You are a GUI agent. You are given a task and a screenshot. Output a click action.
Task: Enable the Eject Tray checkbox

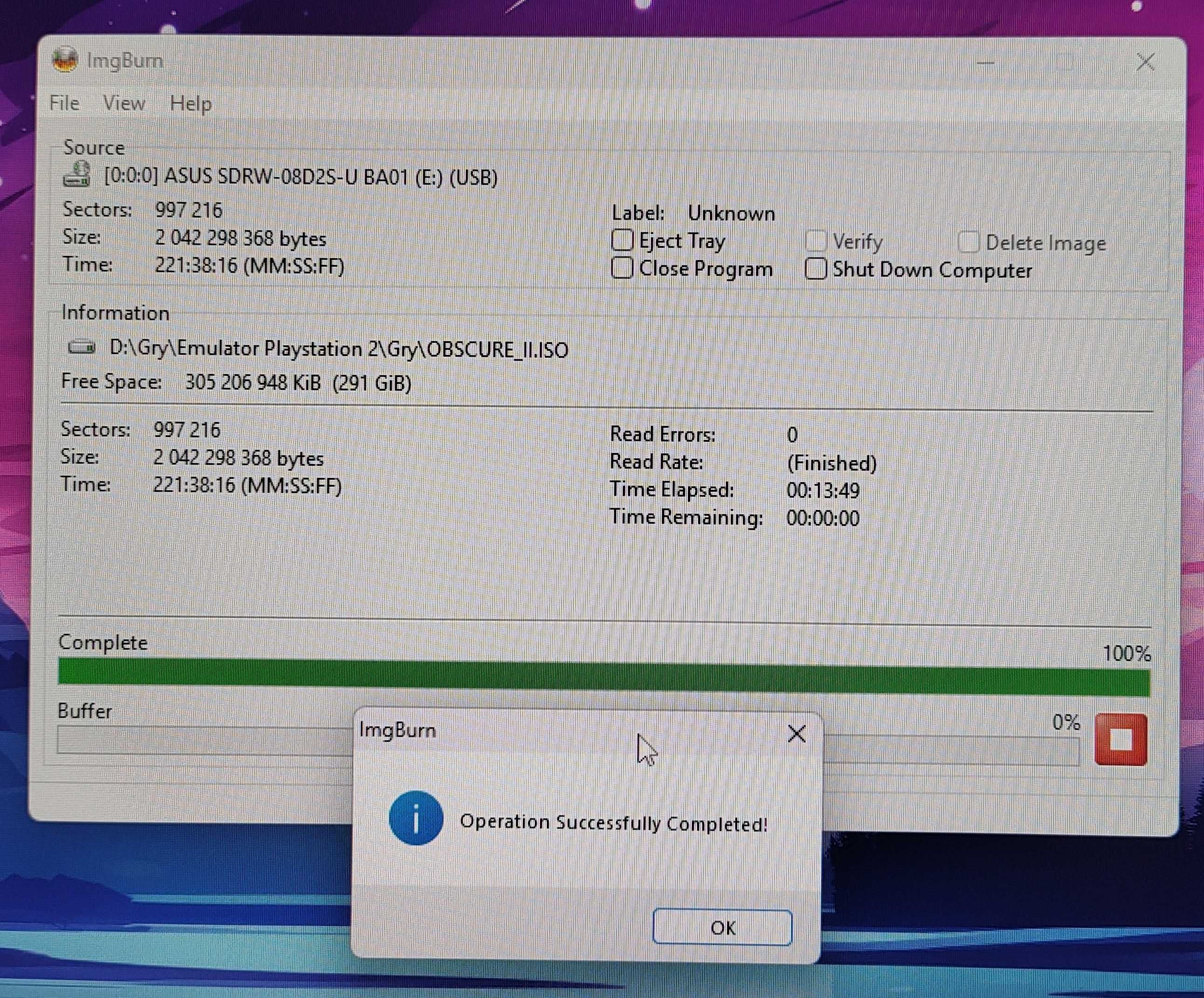622,240
